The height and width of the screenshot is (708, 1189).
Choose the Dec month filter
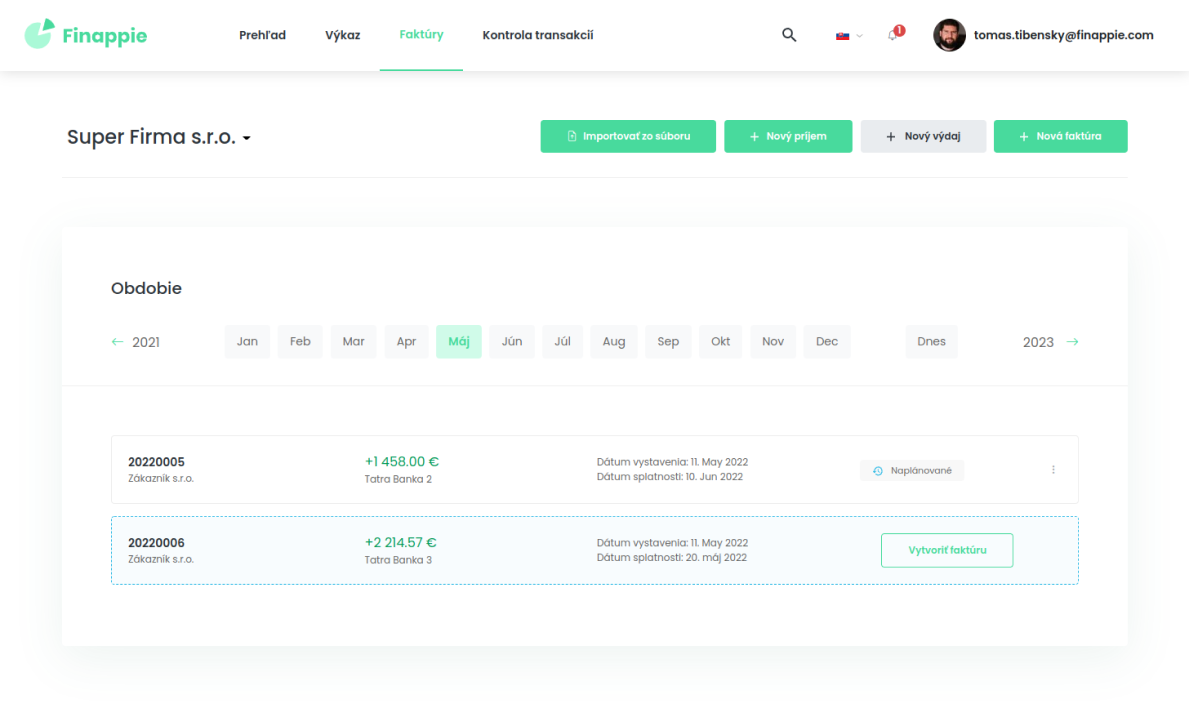click(827, 342)
